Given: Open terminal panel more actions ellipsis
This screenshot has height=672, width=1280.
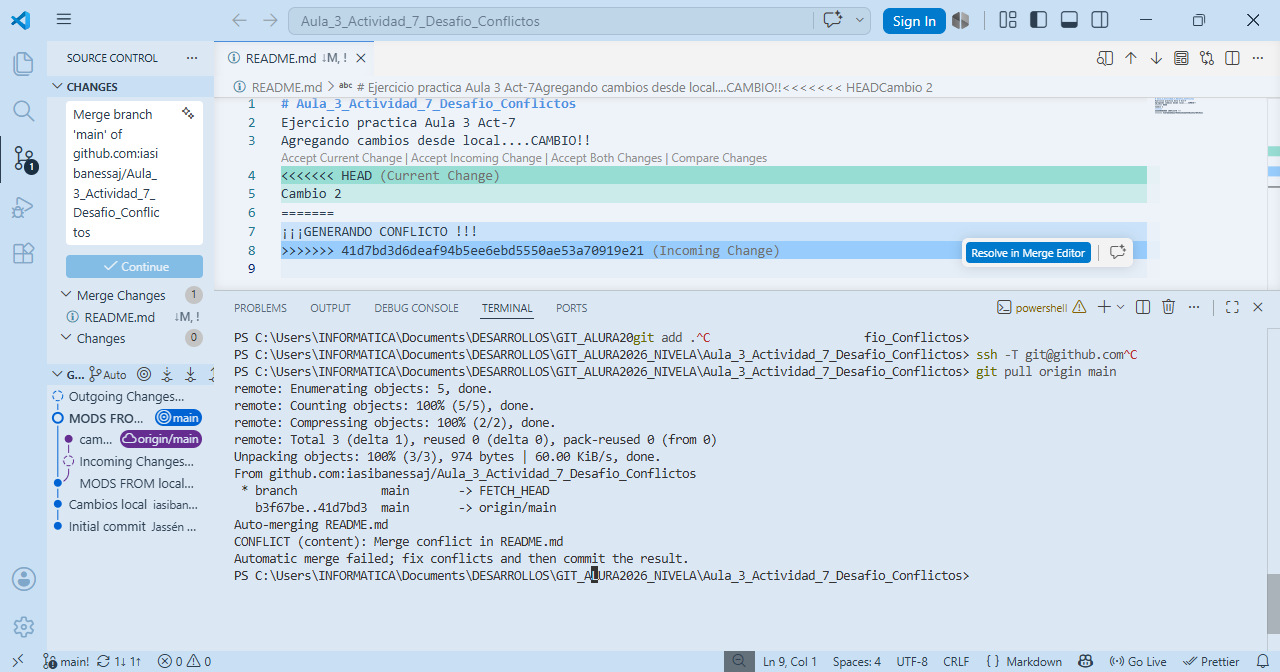Looking at the screenshot, I should [x=1194, y=307].
